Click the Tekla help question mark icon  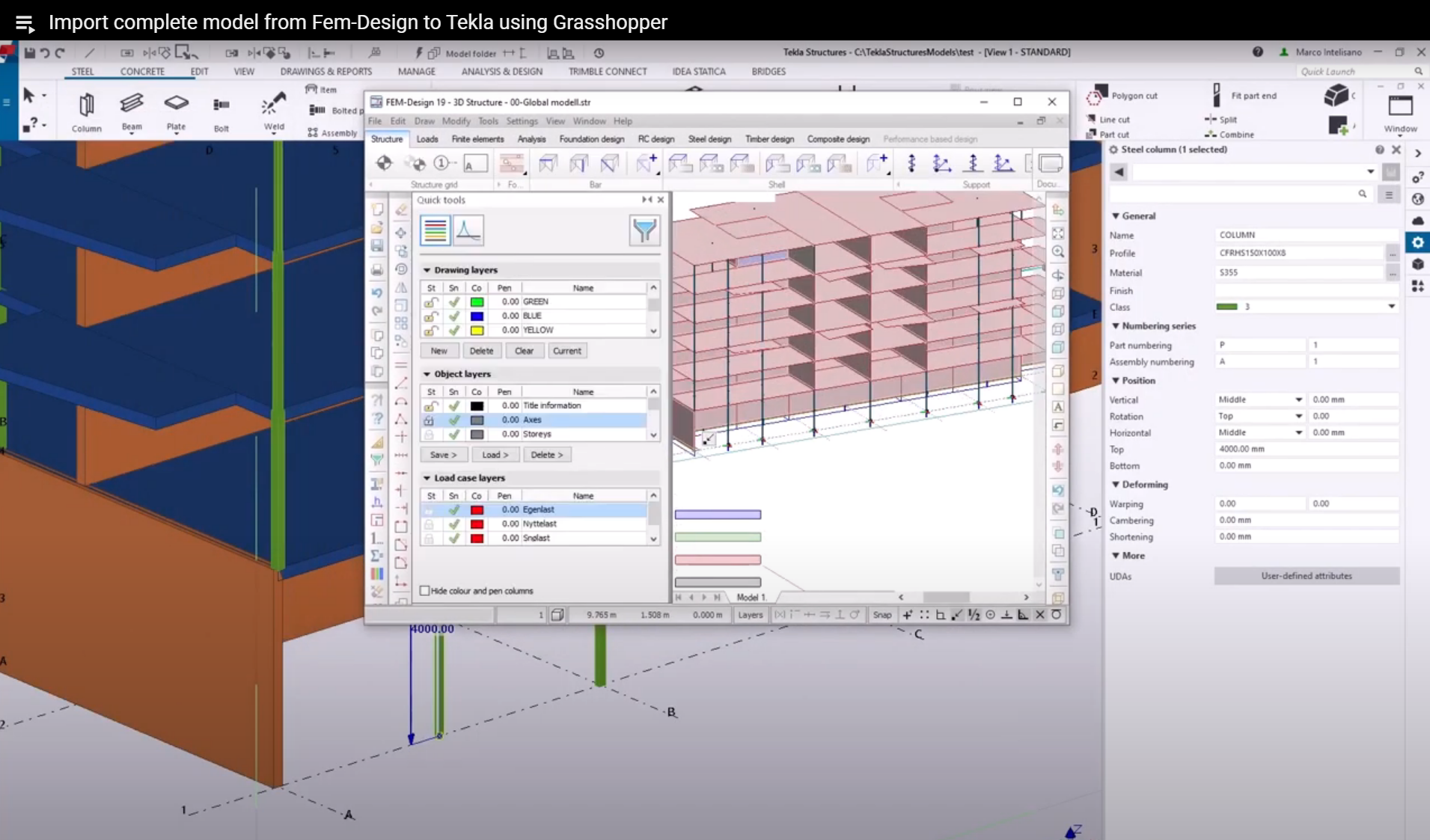click(x=1258, y=52)
